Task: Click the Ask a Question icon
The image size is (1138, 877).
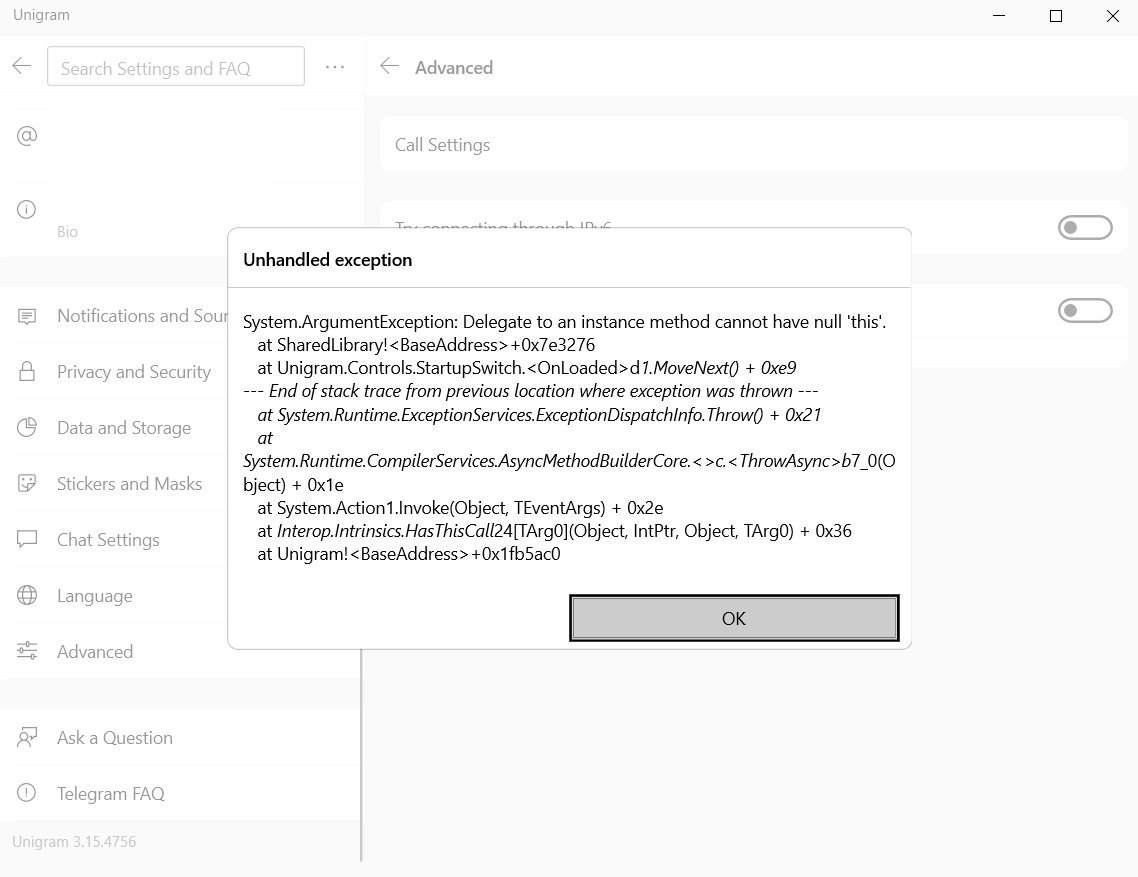Action: click(x=27, y=737)
